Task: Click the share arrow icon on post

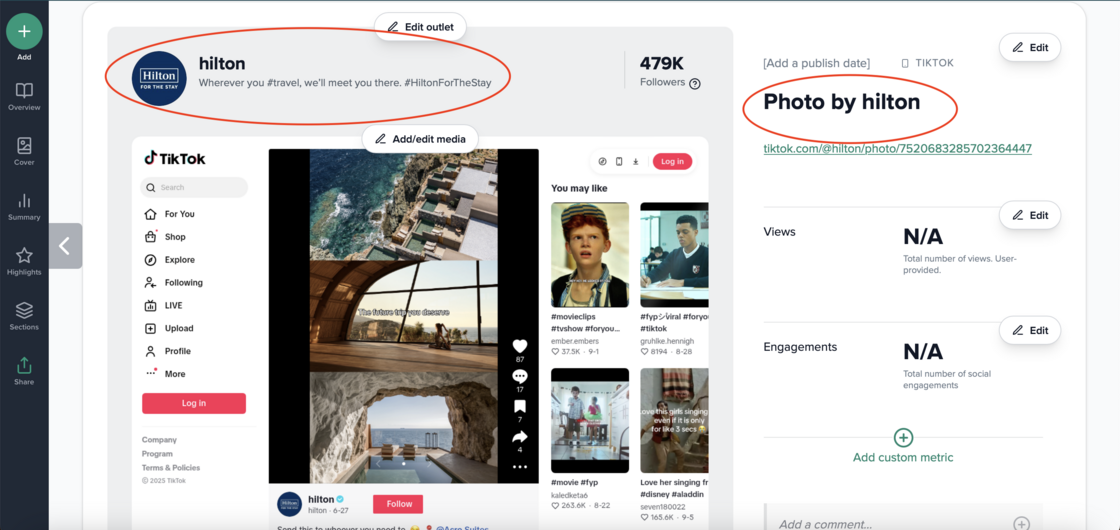Action: point(520,436)
